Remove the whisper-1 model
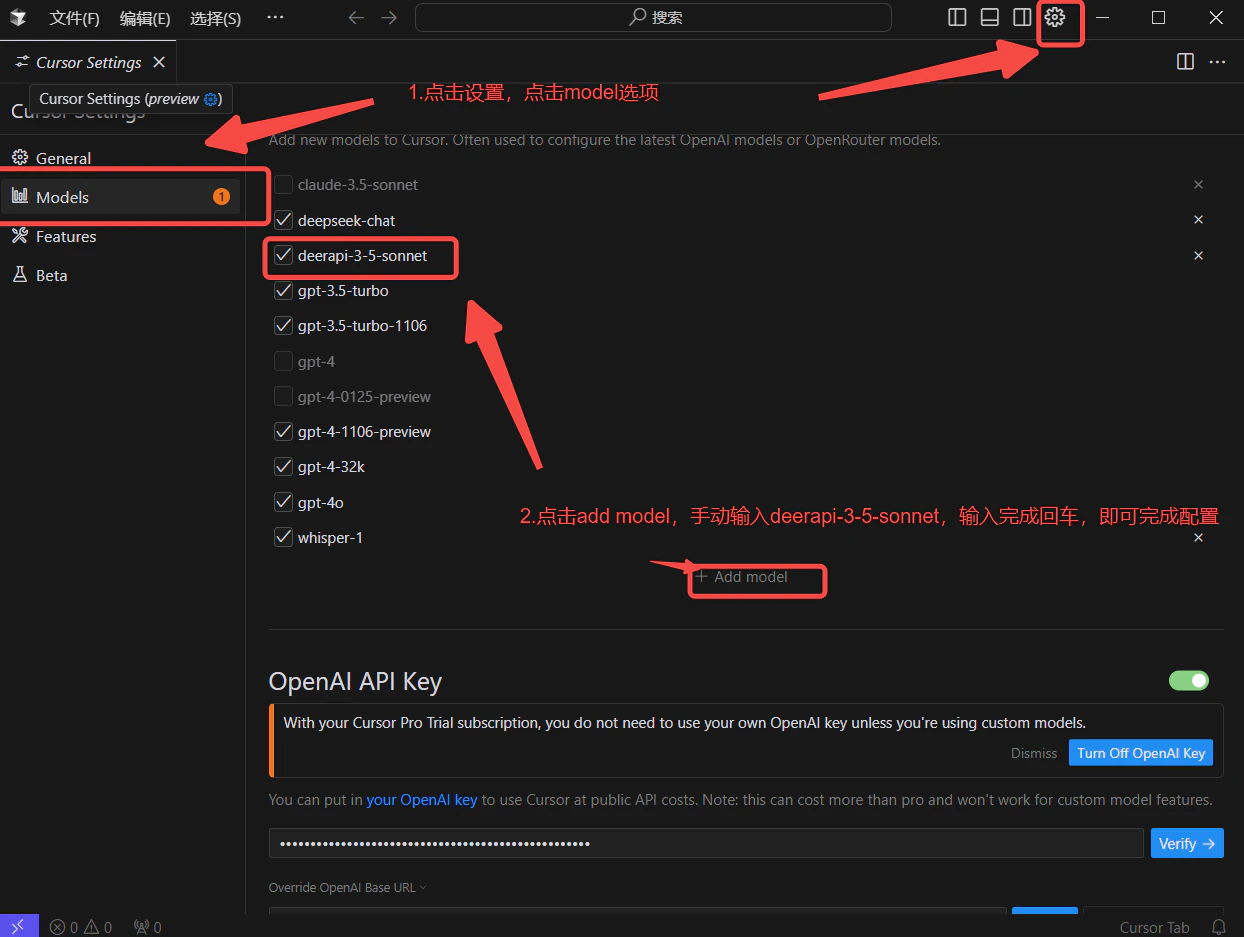 (1198, 538)
